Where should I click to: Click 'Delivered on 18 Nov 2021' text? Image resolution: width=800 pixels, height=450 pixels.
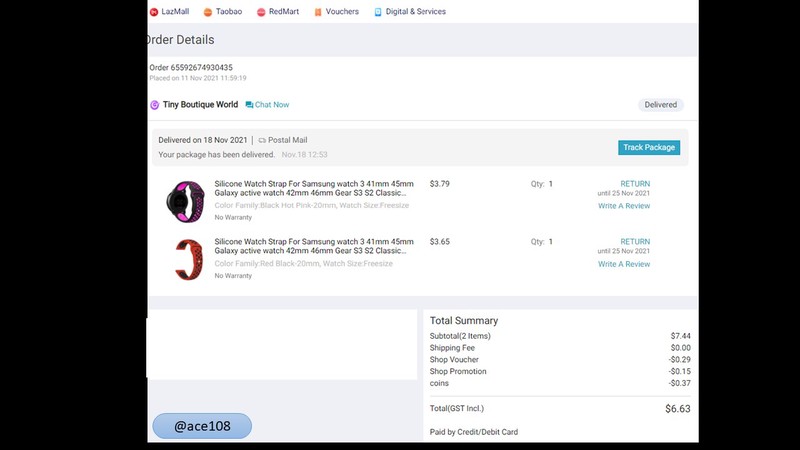tap(203, 140)
